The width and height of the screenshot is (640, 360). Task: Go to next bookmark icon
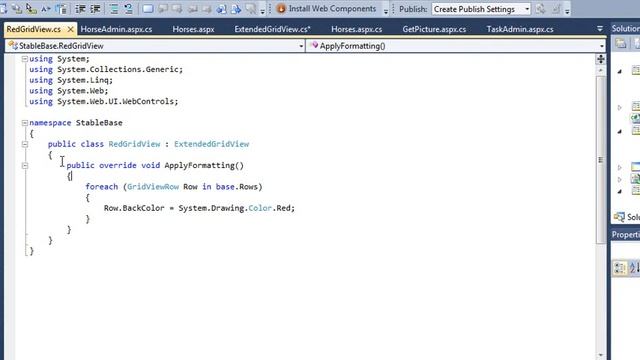coord(177,9)
